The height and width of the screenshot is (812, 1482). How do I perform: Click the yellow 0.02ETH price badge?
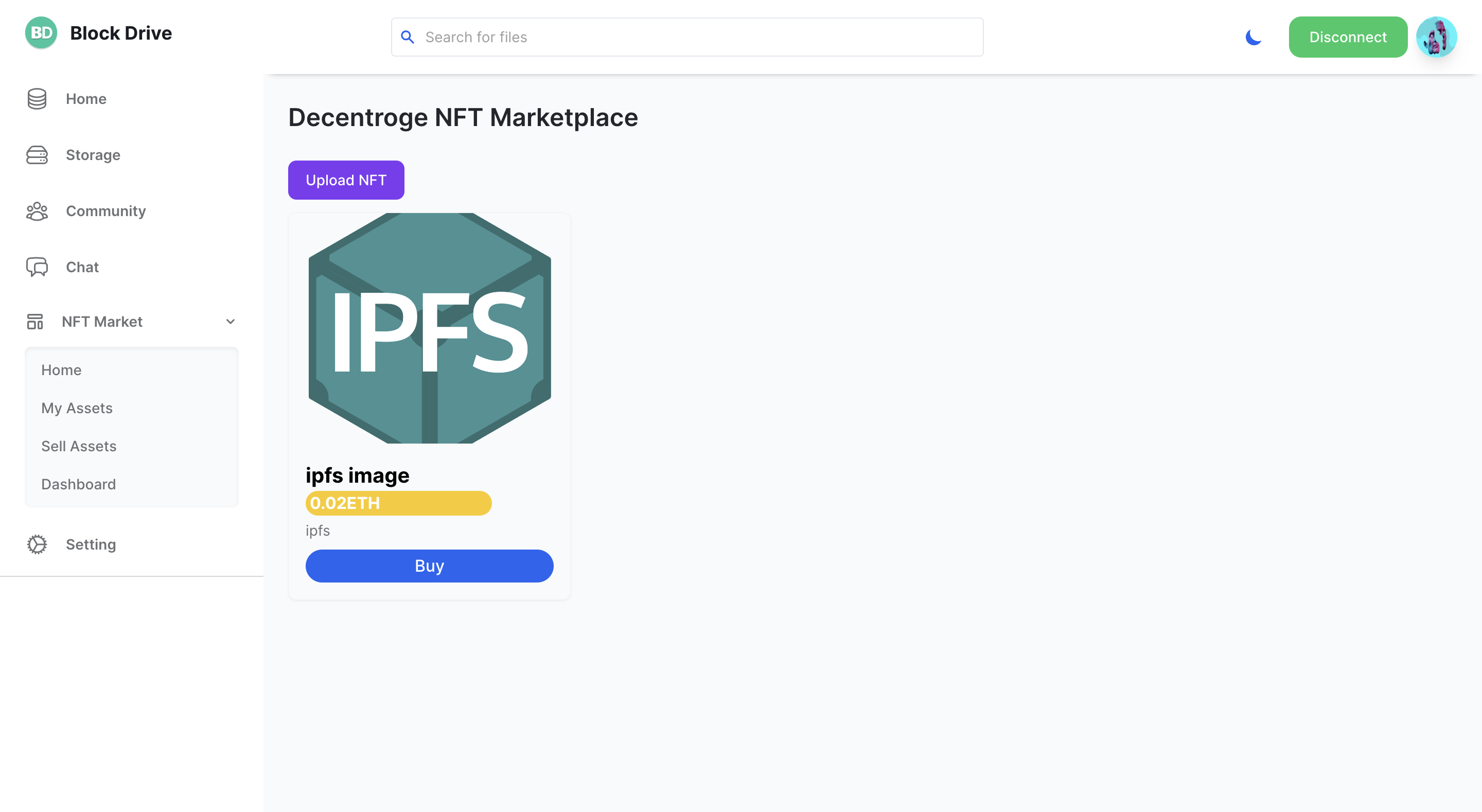coord(398,503)
